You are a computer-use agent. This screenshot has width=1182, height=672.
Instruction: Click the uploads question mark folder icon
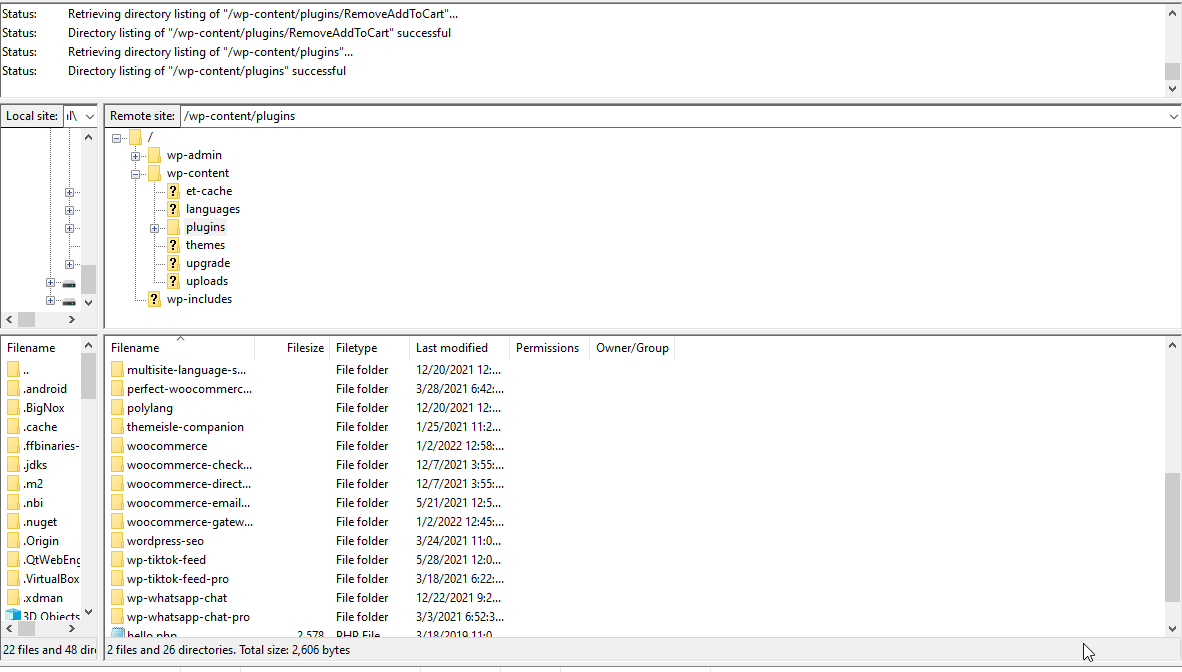173,281
